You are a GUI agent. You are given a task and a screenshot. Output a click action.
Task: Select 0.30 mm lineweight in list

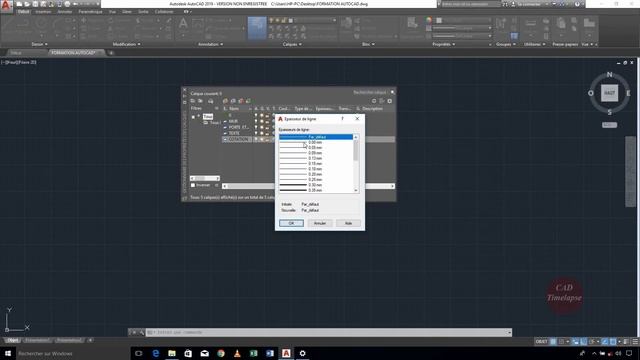[x=316, y=185]
